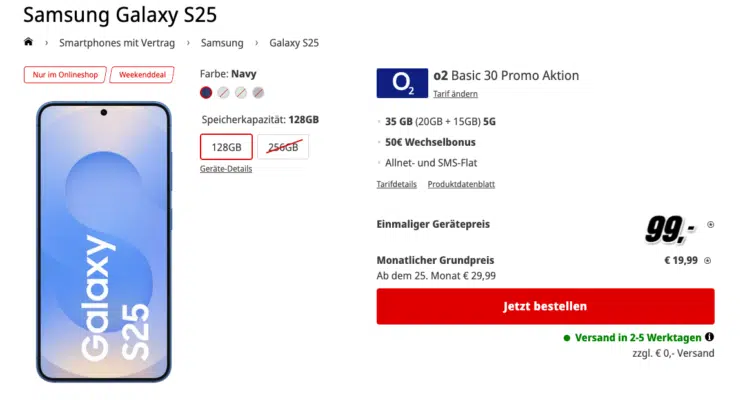Choose crossed-out 256GB storage option
Viewport: 743px width, 400px height.
(283, 147)
